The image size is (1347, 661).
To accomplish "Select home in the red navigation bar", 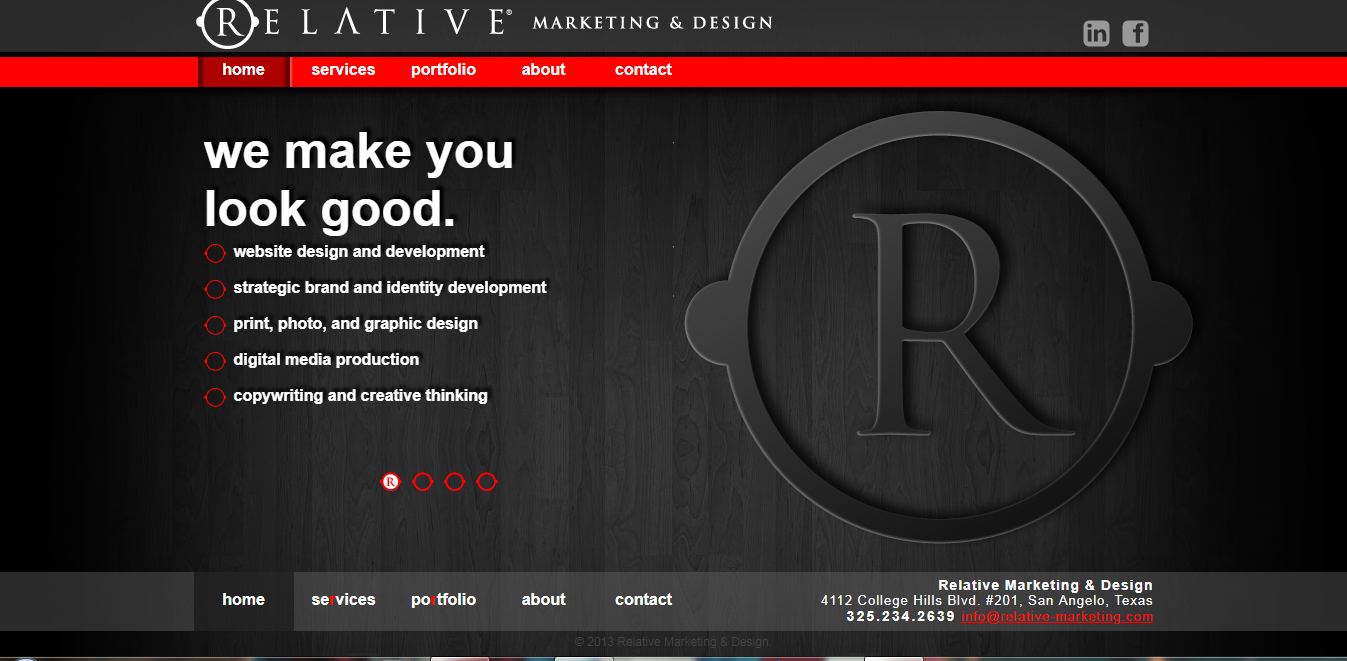I will tap(244, 70).
